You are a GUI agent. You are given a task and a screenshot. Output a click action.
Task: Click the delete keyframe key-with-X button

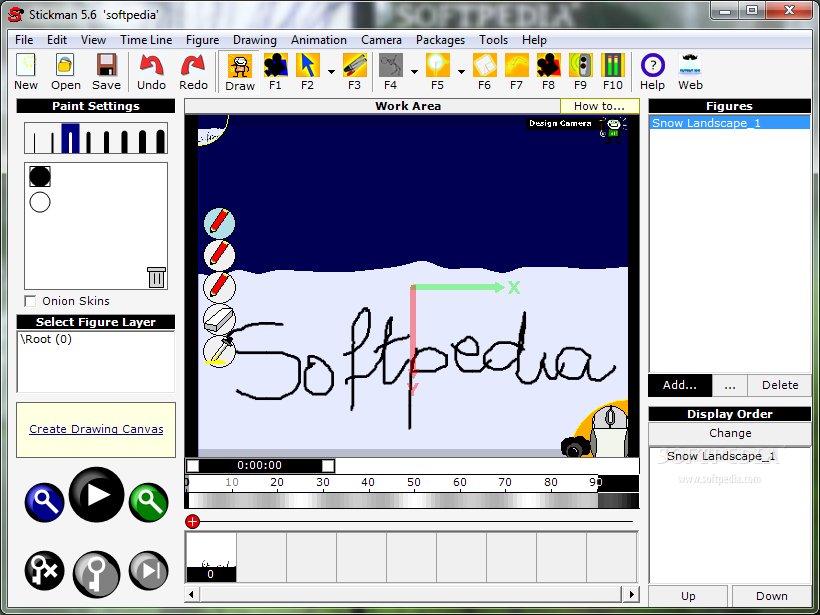click(x=44, y=571)
